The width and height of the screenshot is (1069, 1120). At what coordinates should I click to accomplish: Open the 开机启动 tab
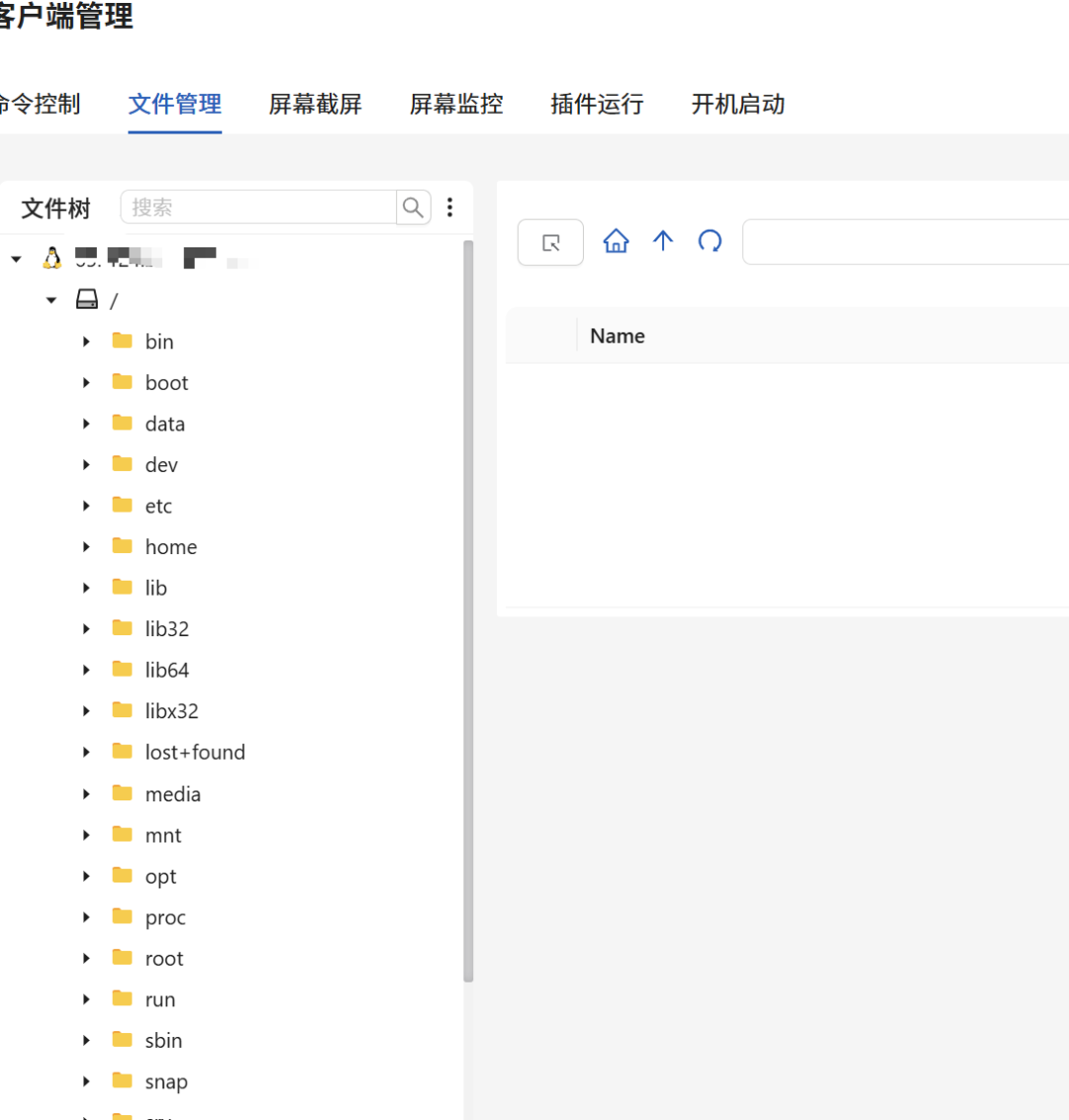click(737, 104)
